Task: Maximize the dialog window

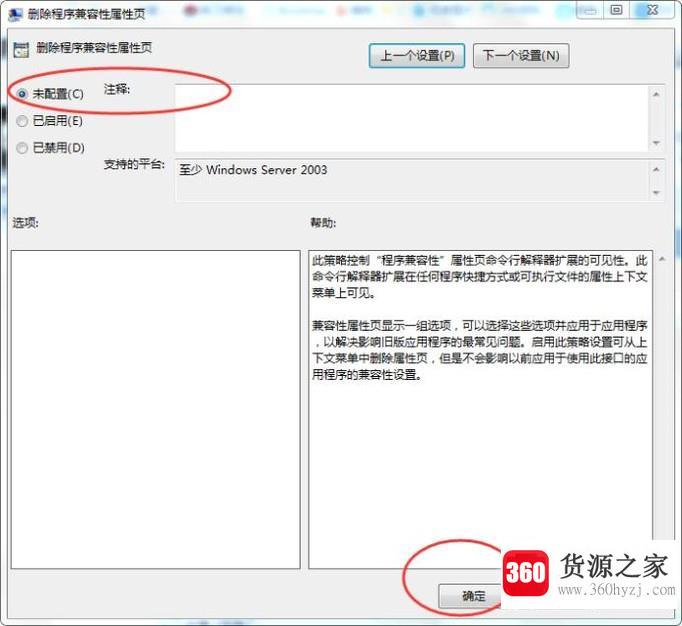Action: click(x=616, y=10)
